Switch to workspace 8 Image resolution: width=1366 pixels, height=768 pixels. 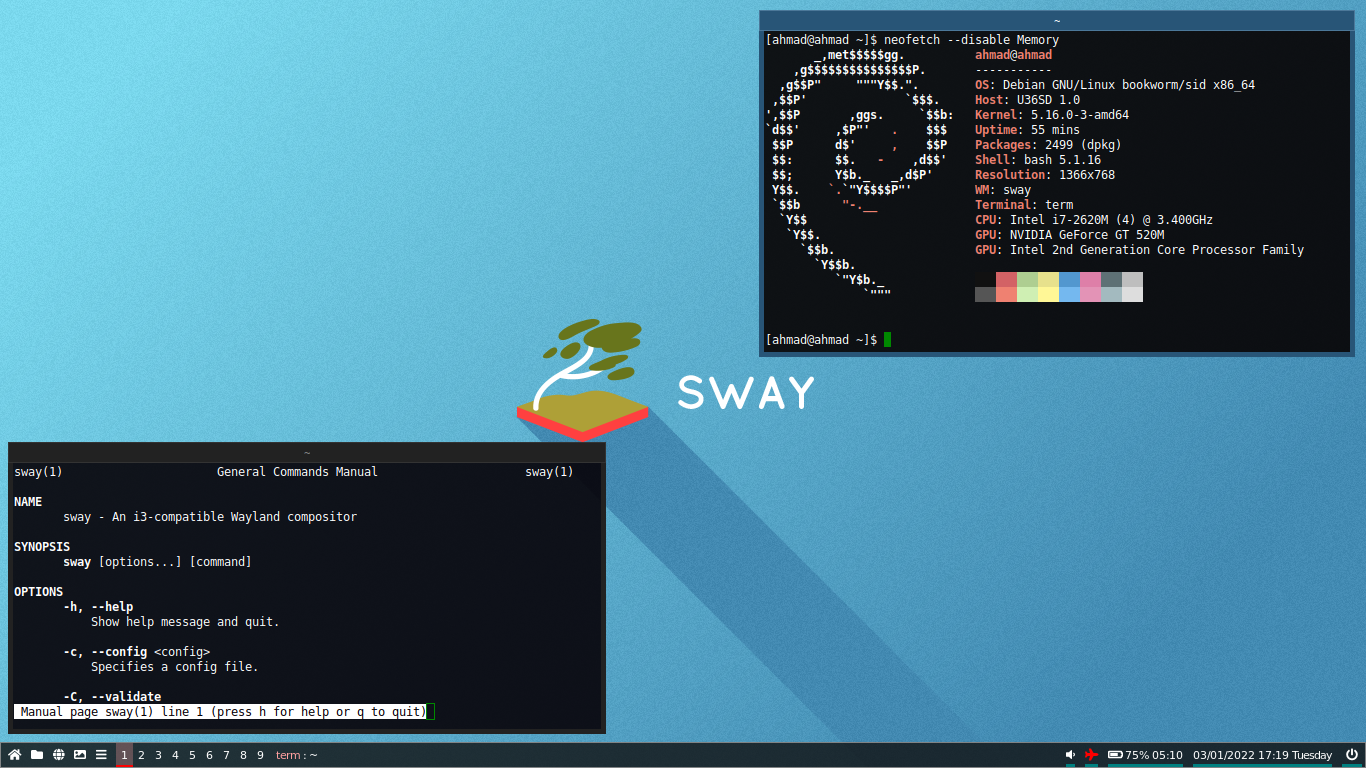243,755
